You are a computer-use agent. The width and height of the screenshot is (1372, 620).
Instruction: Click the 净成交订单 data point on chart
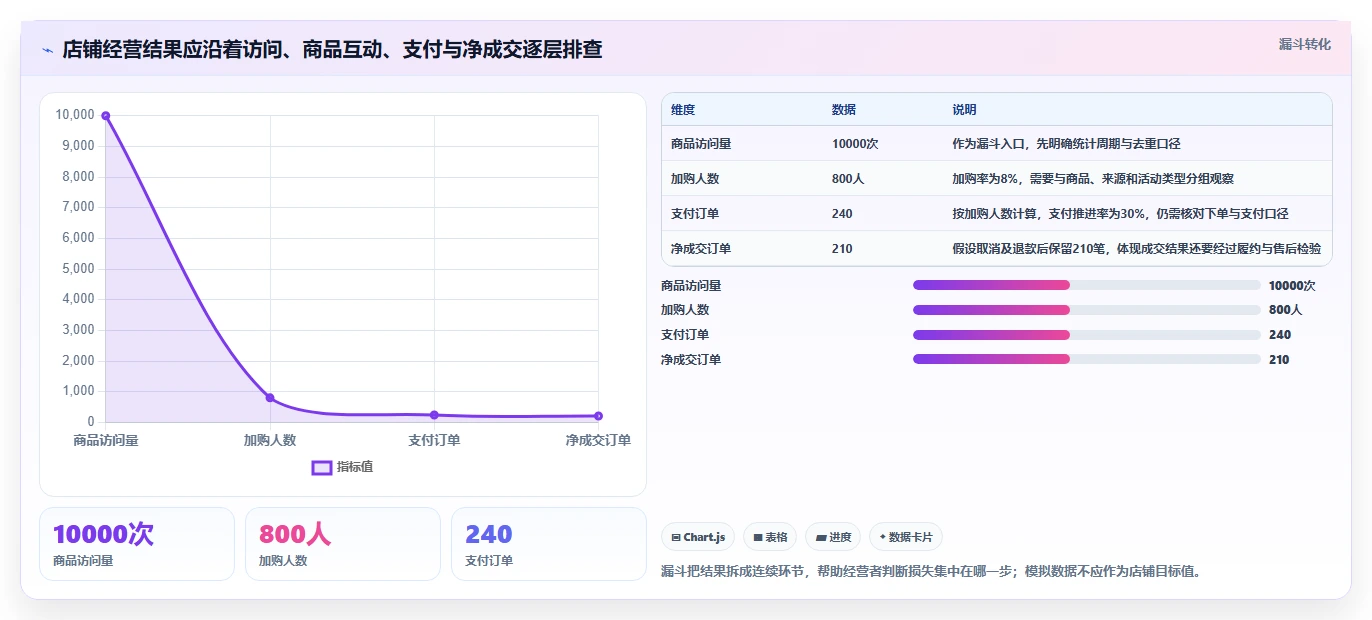pyautogui.click(x=598, y=416)
